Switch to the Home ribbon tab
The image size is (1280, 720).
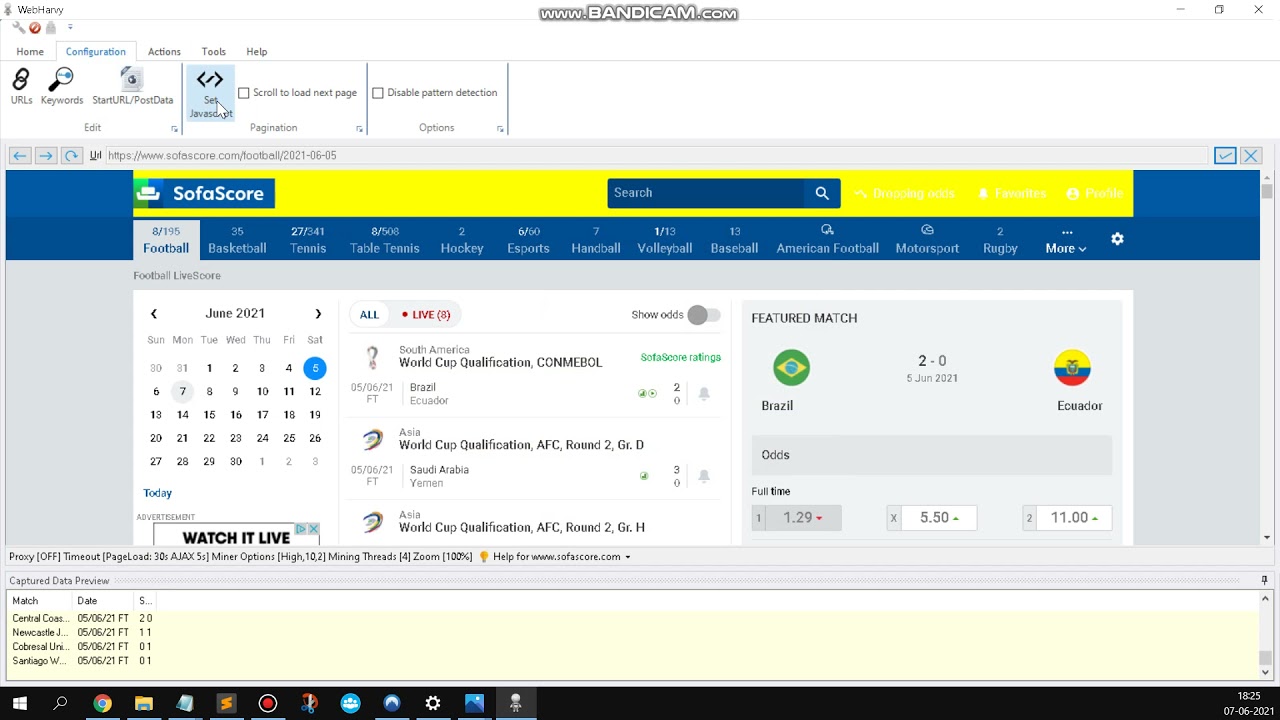30,52
